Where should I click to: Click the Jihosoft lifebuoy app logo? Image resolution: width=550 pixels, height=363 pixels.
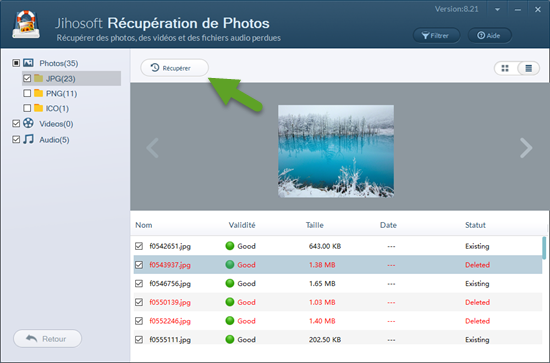pyautogui.click(x=26, y=24)
